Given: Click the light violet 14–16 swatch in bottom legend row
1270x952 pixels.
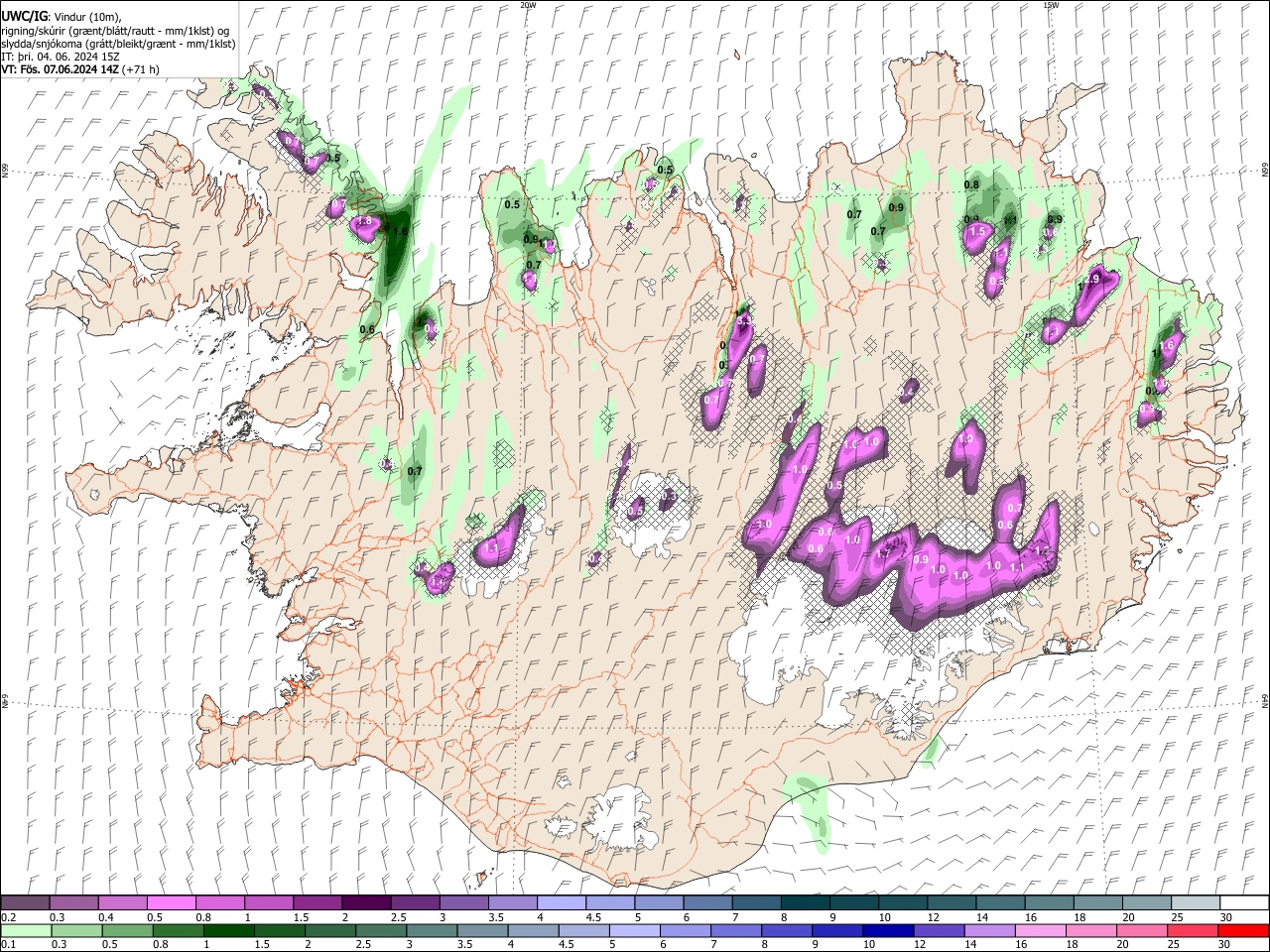Looking at the screenshot, I should point(990,930).
